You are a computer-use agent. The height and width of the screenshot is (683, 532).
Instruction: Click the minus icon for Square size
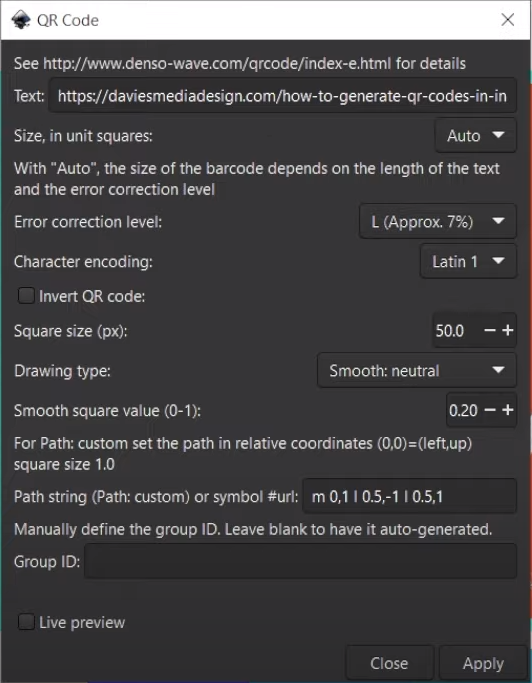click(490, 331)
